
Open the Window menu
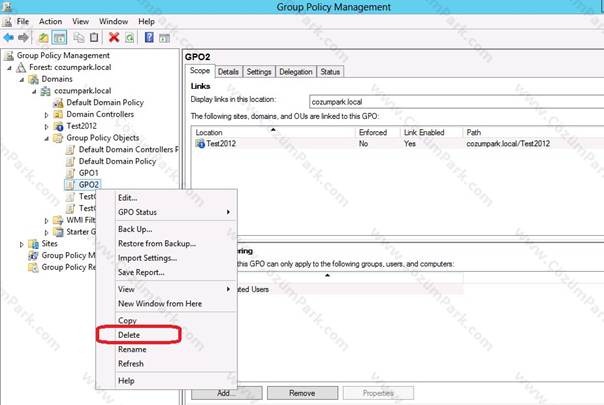pyautogui.click(x=113, y=22)
